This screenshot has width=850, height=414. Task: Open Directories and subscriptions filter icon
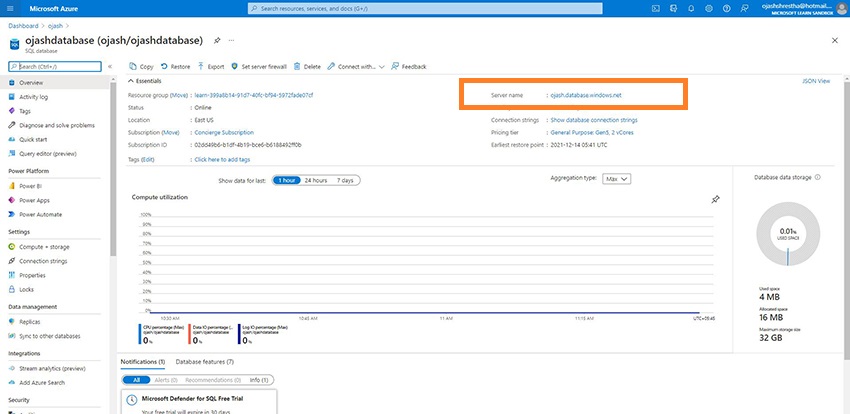pyautogui.click(x=673, y=9)
